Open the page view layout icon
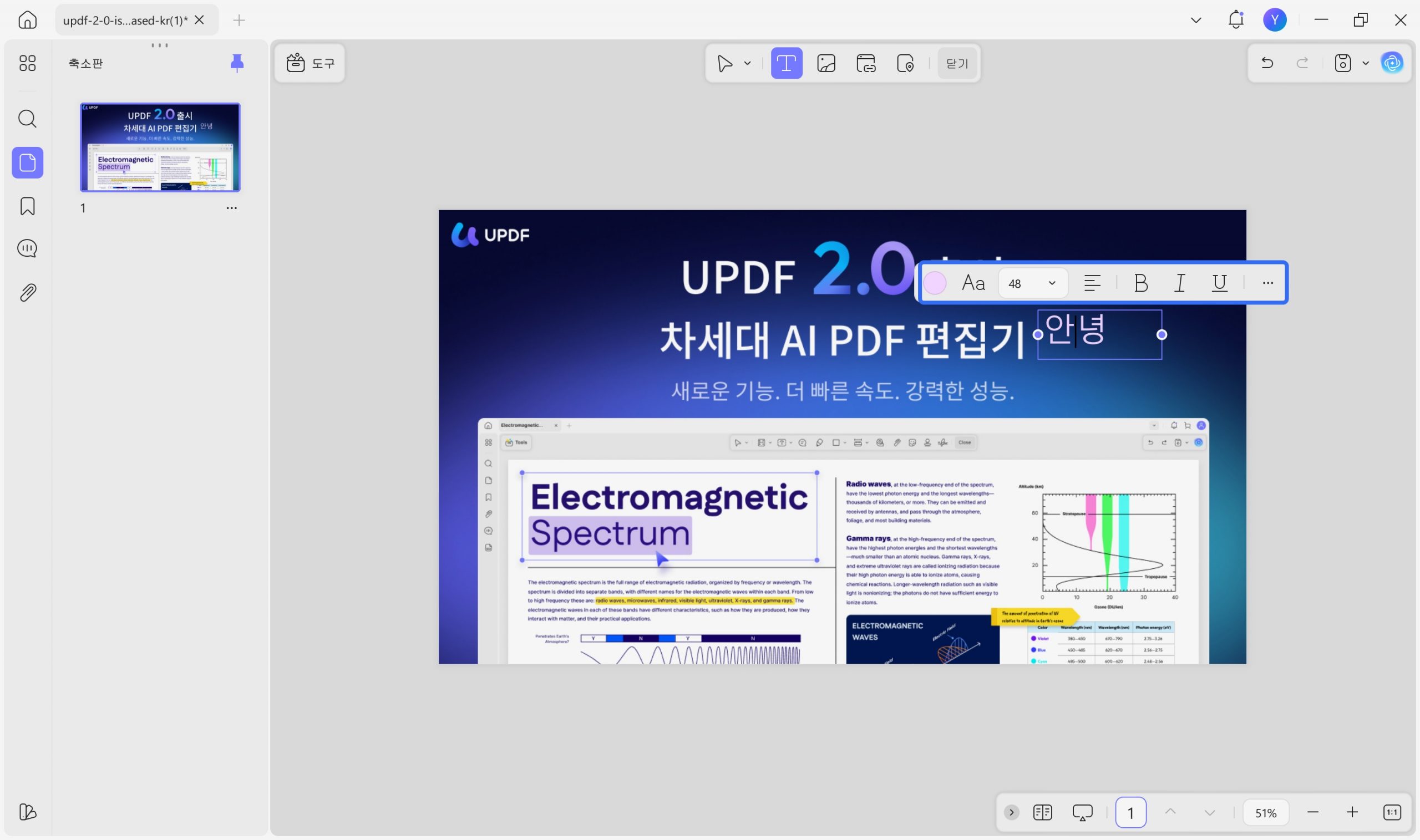The image size is (1420, 840). click(1042, 813)
